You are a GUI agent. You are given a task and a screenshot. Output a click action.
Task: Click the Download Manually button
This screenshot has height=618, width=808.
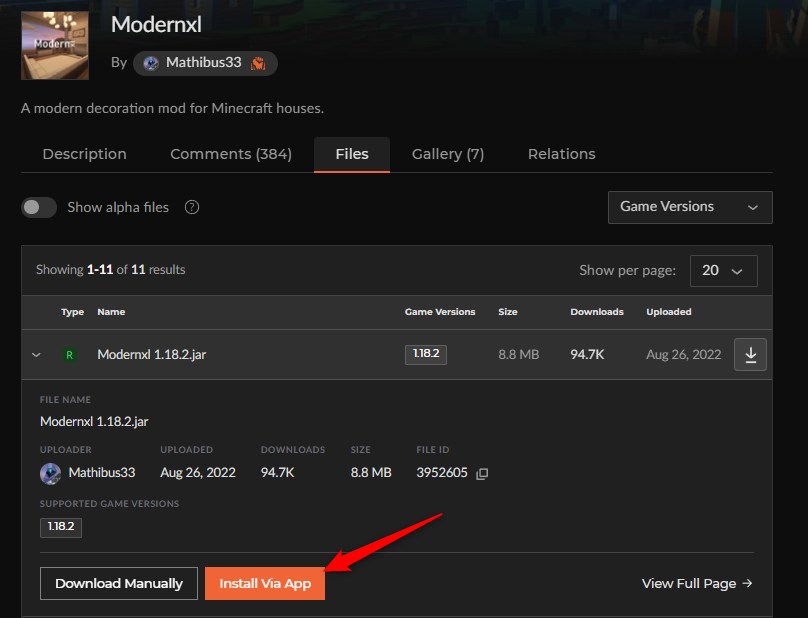pos(119,583)
